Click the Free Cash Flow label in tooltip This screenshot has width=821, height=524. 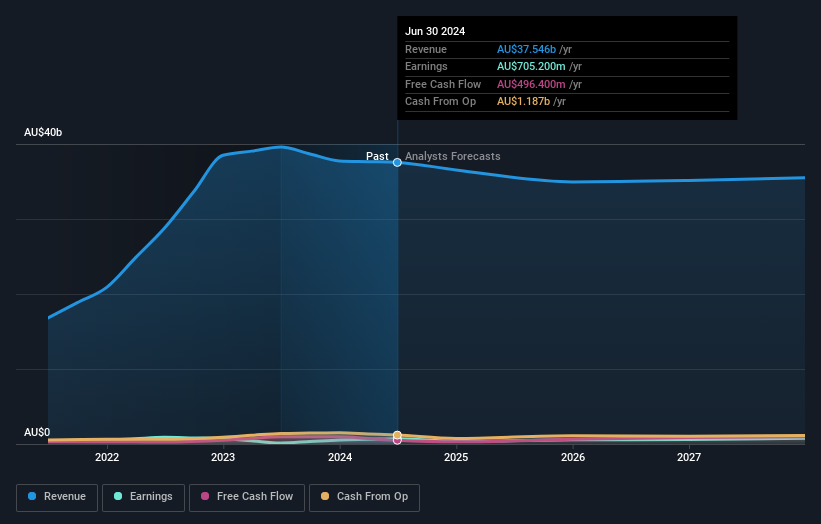(443, 84)
